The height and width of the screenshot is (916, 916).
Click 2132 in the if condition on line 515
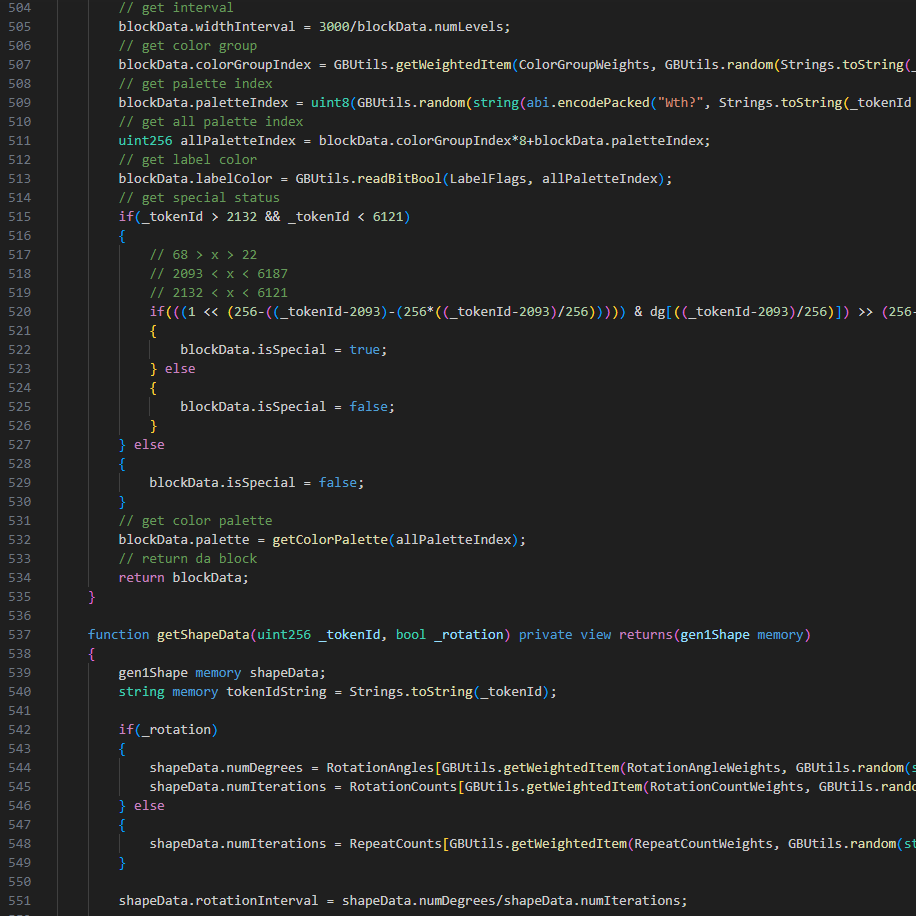pyautogui.click(x=241, y=217)
